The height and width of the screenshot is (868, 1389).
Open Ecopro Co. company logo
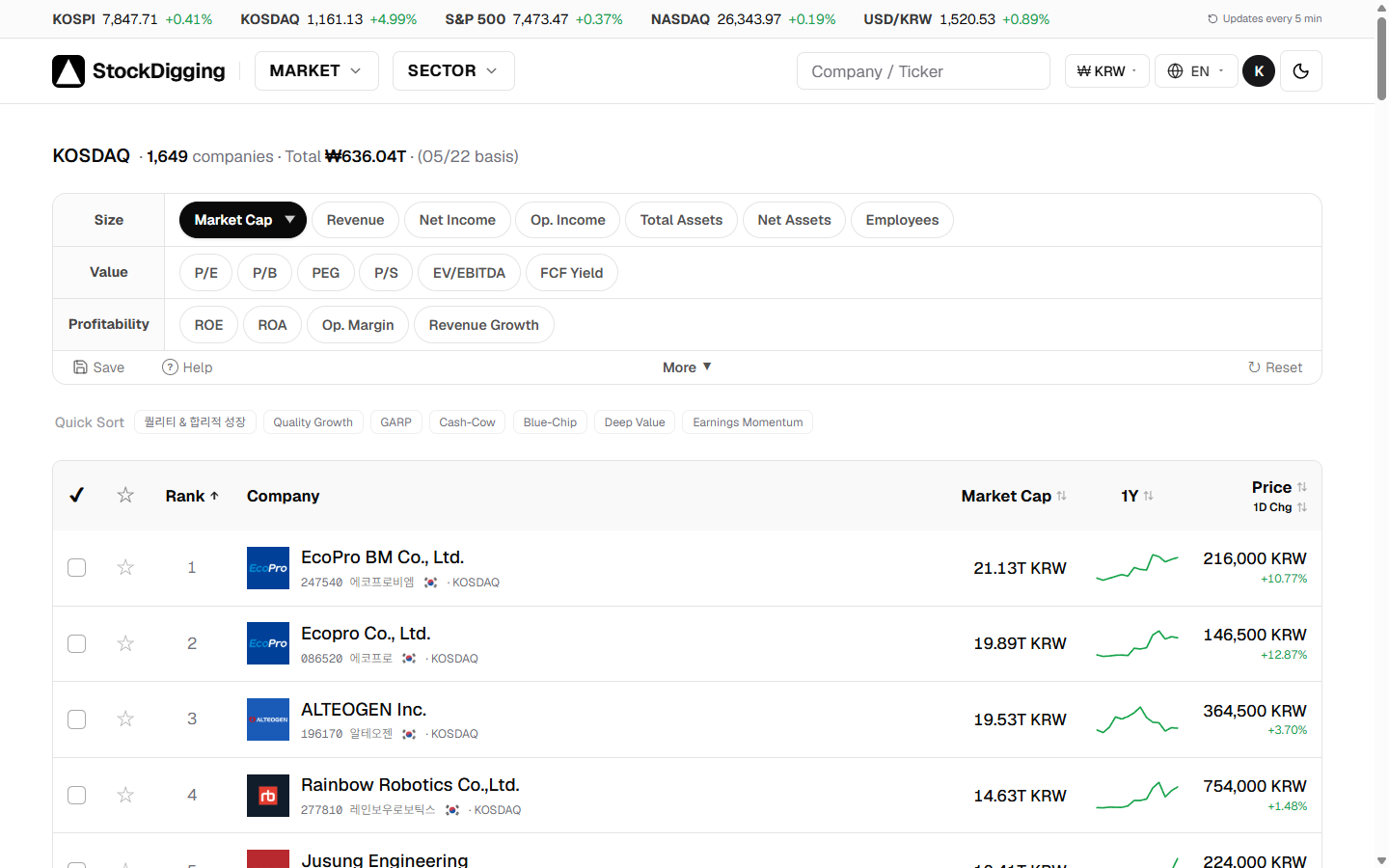268,643
